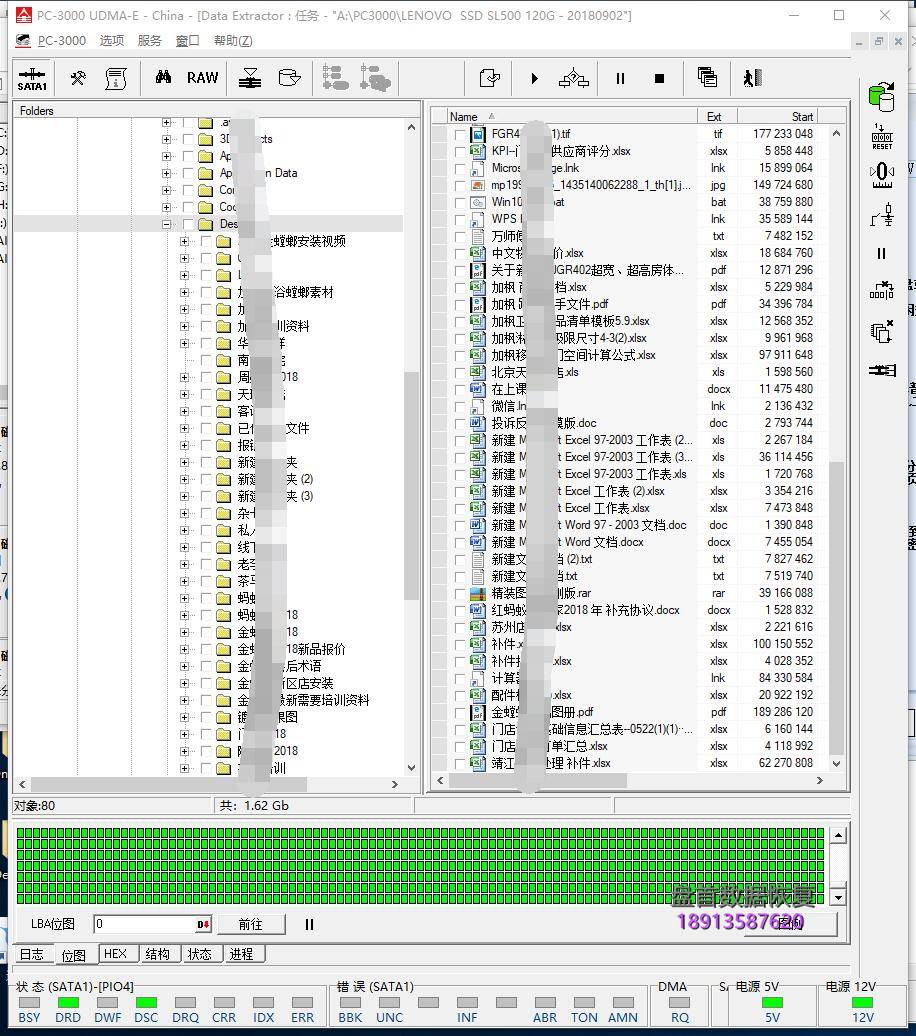Click the SATA1 port toolbar button

click(32, 79)
